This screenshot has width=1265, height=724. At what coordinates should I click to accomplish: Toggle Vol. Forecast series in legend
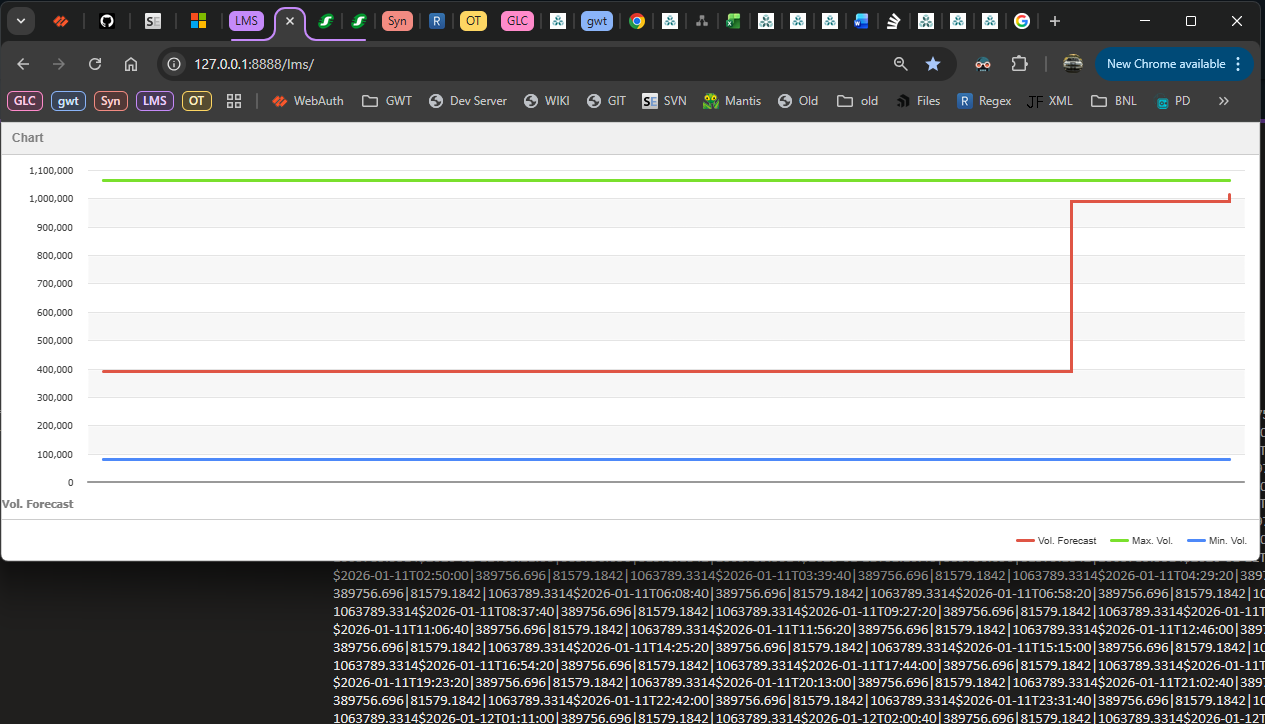pyautogui.click(x=1056, y=541)
